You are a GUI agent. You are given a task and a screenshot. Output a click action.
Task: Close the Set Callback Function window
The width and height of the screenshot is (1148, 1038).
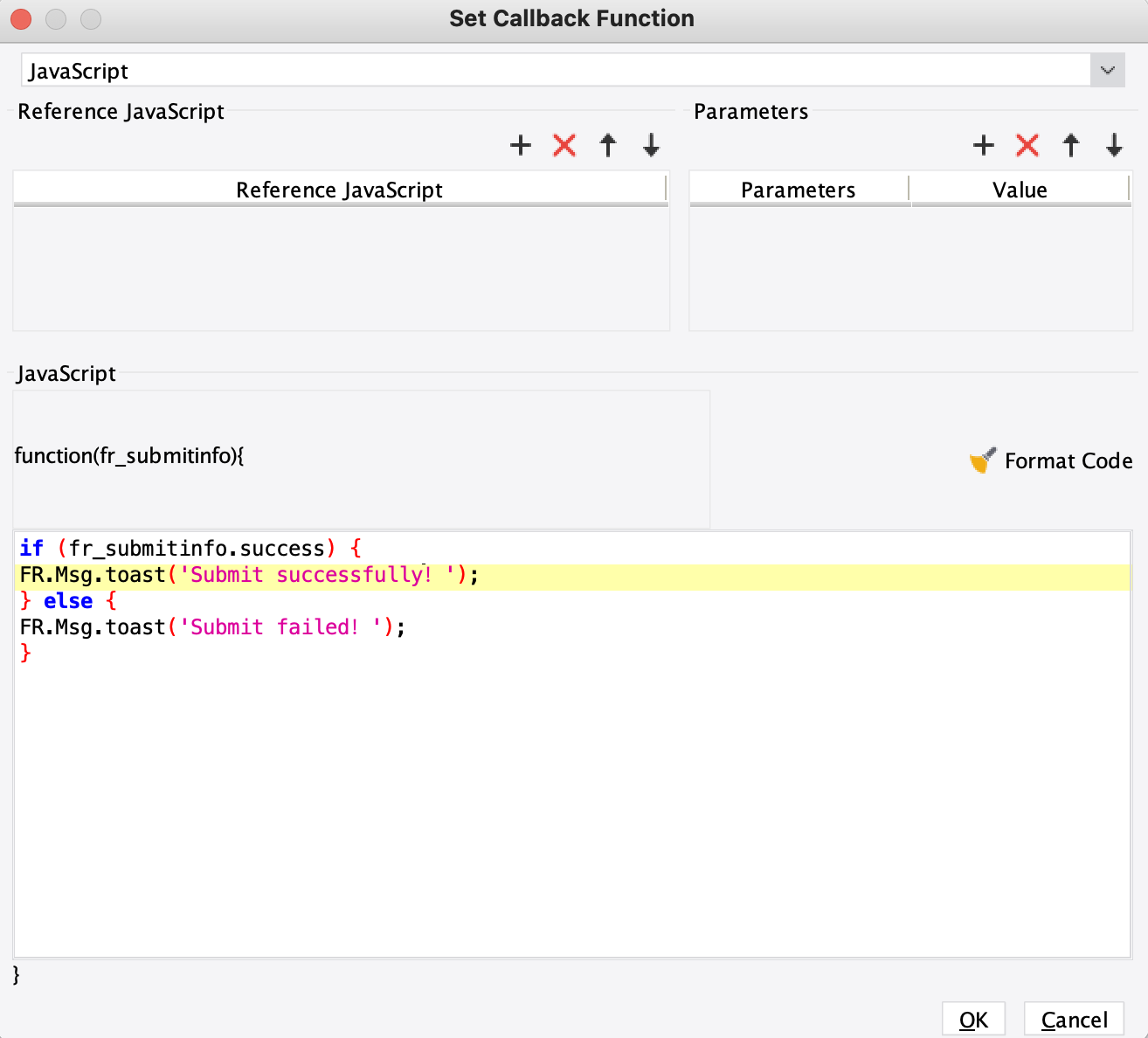pos(21,18)
